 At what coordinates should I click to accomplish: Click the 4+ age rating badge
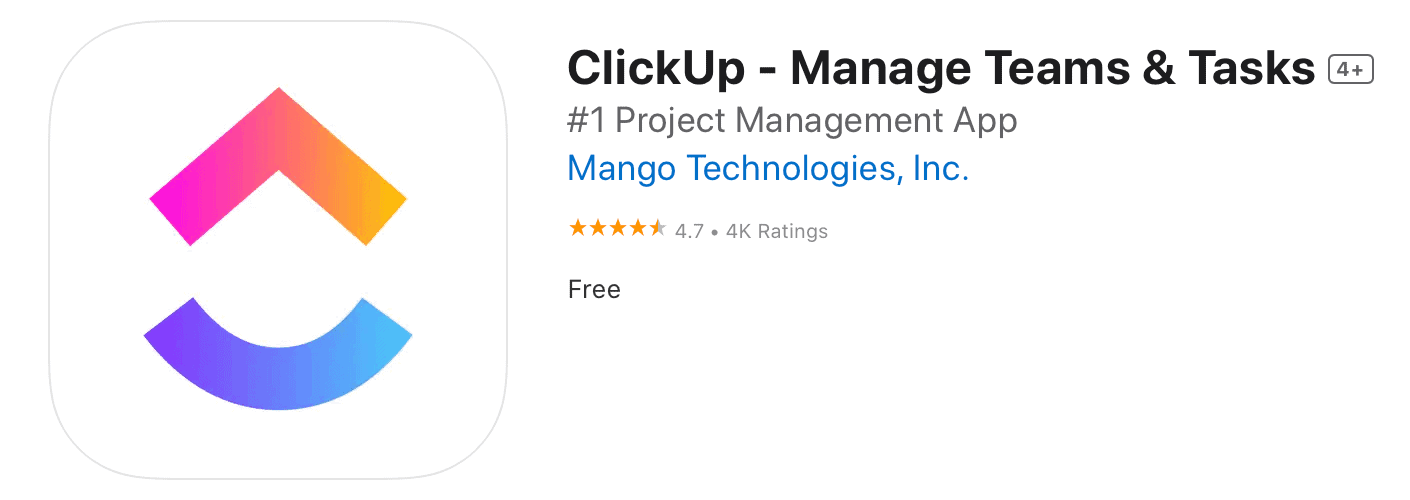(x=1351, y=69)
